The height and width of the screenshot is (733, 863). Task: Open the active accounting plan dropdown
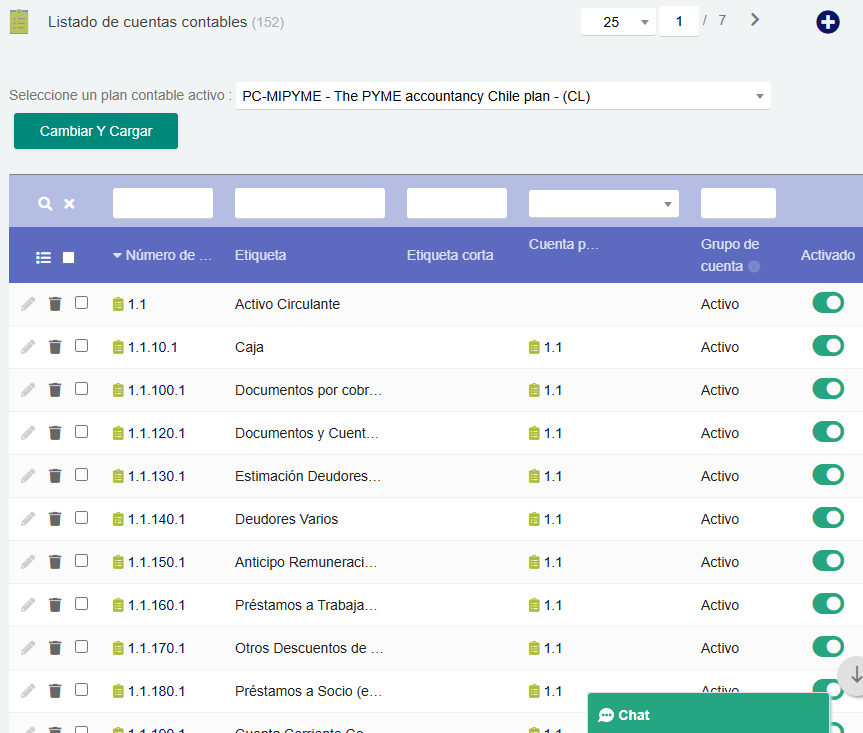coord(503,96)
